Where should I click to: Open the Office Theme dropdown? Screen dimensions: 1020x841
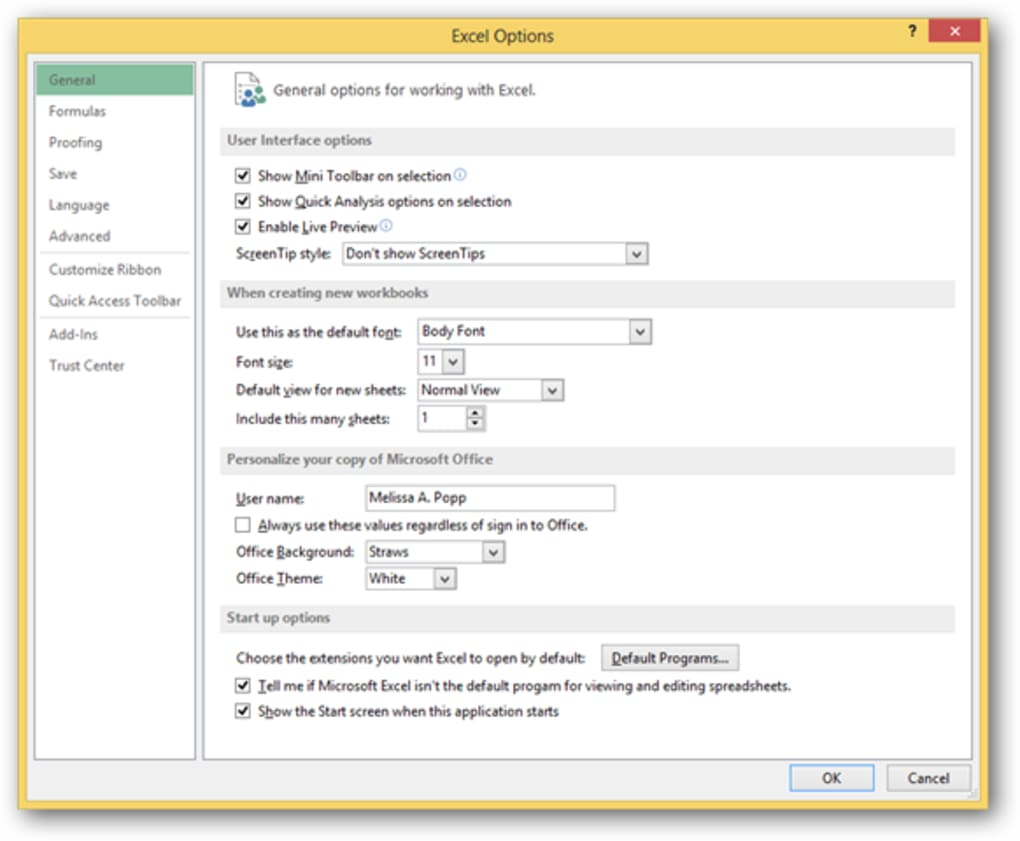(x=445, y=579)
